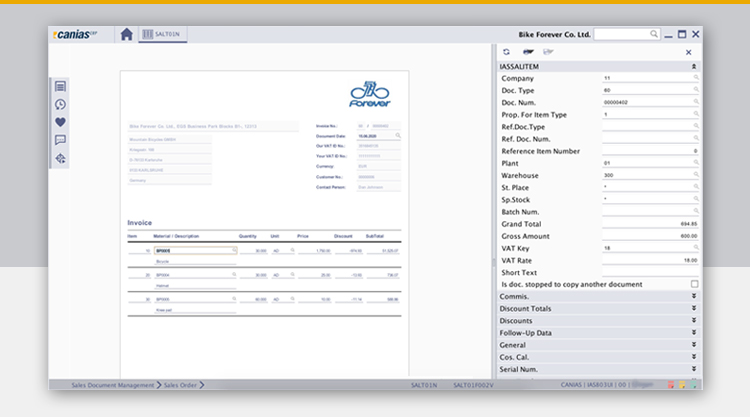Open the date picker icon beside Document Date
Viewport: 750px width, 417px height.
[x=397, y=135]
